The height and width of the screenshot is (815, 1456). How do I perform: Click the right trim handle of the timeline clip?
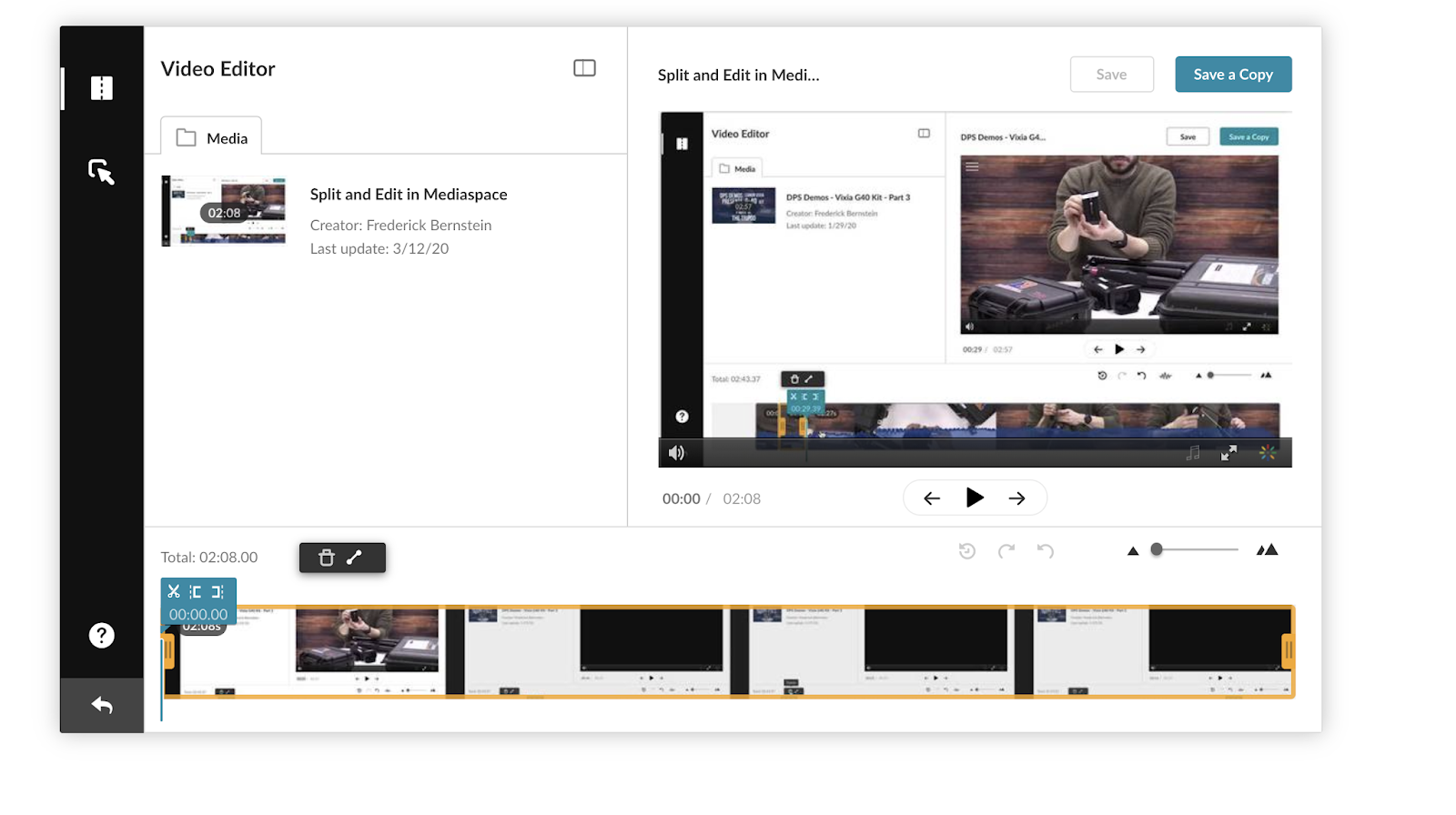point(1289,651)
